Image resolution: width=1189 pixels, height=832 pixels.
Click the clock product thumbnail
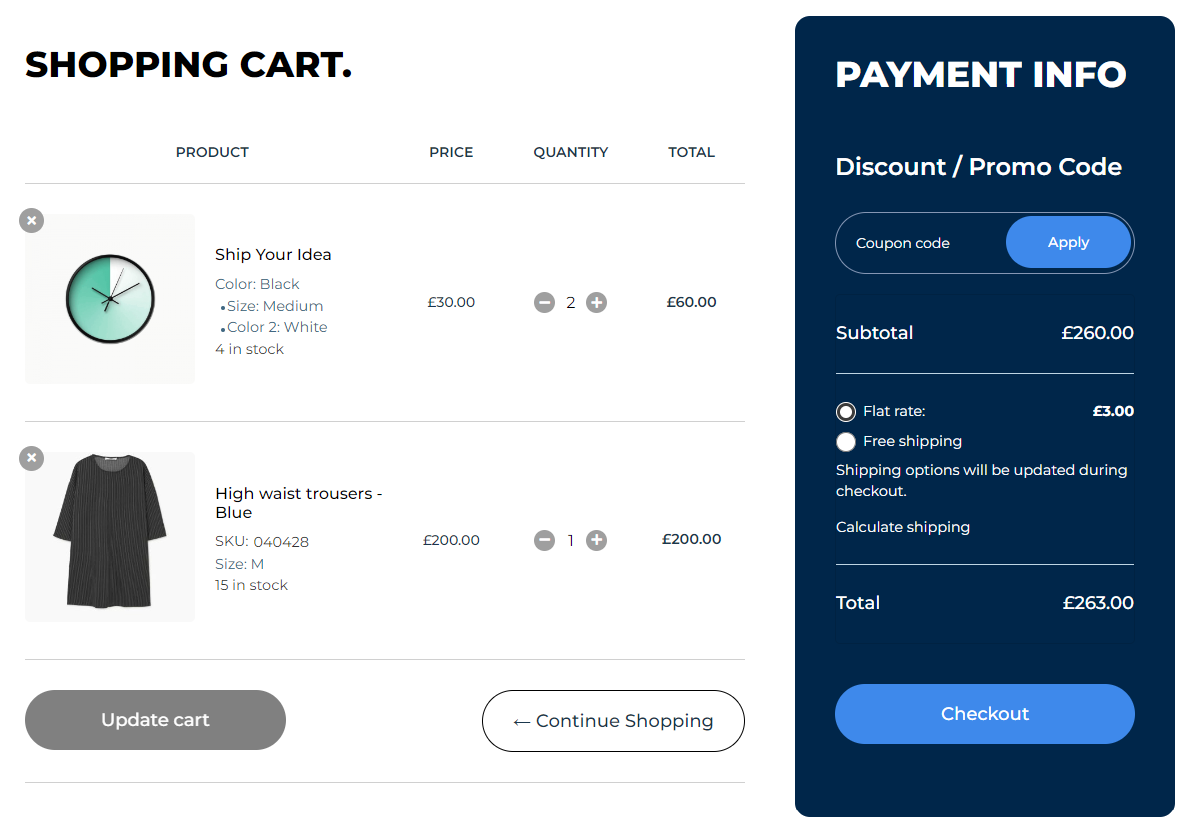pyautogui.click(x=110, y=299)
